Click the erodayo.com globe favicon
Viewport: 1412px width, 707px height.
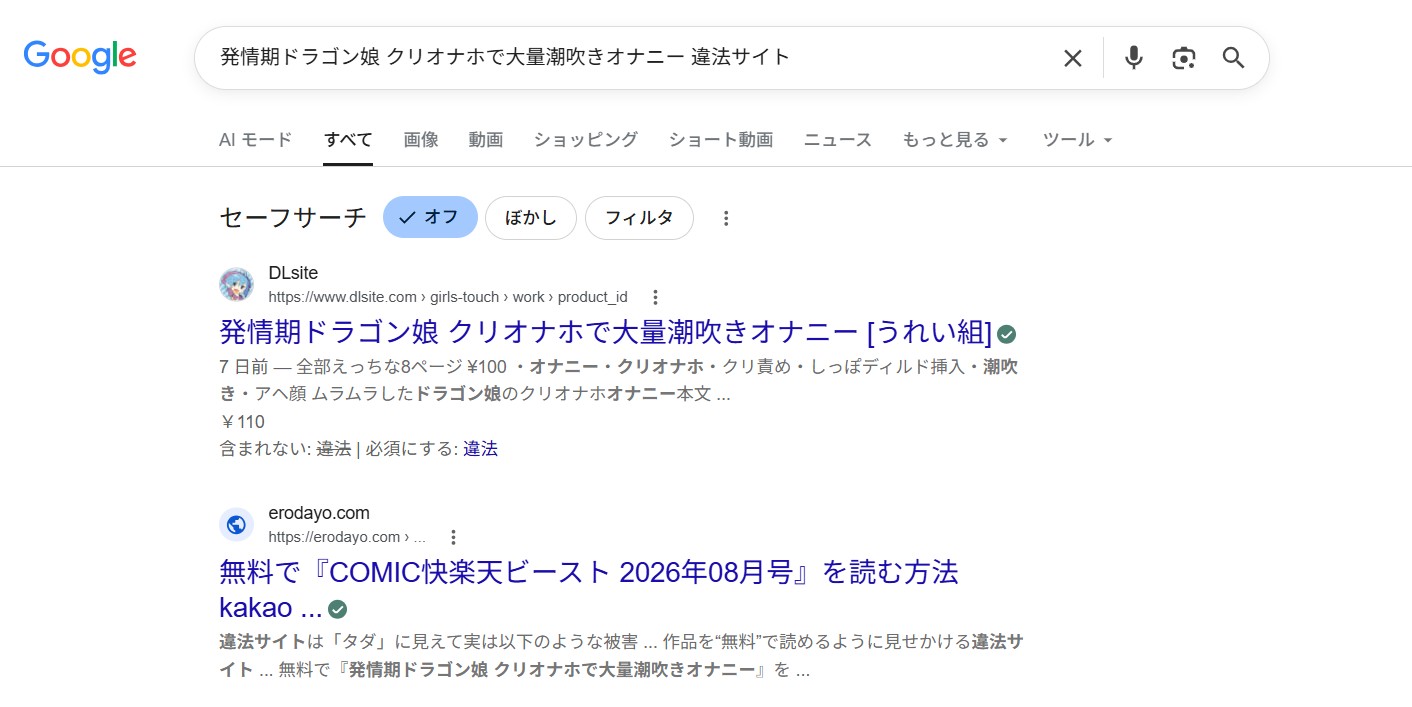coord(236,524)
